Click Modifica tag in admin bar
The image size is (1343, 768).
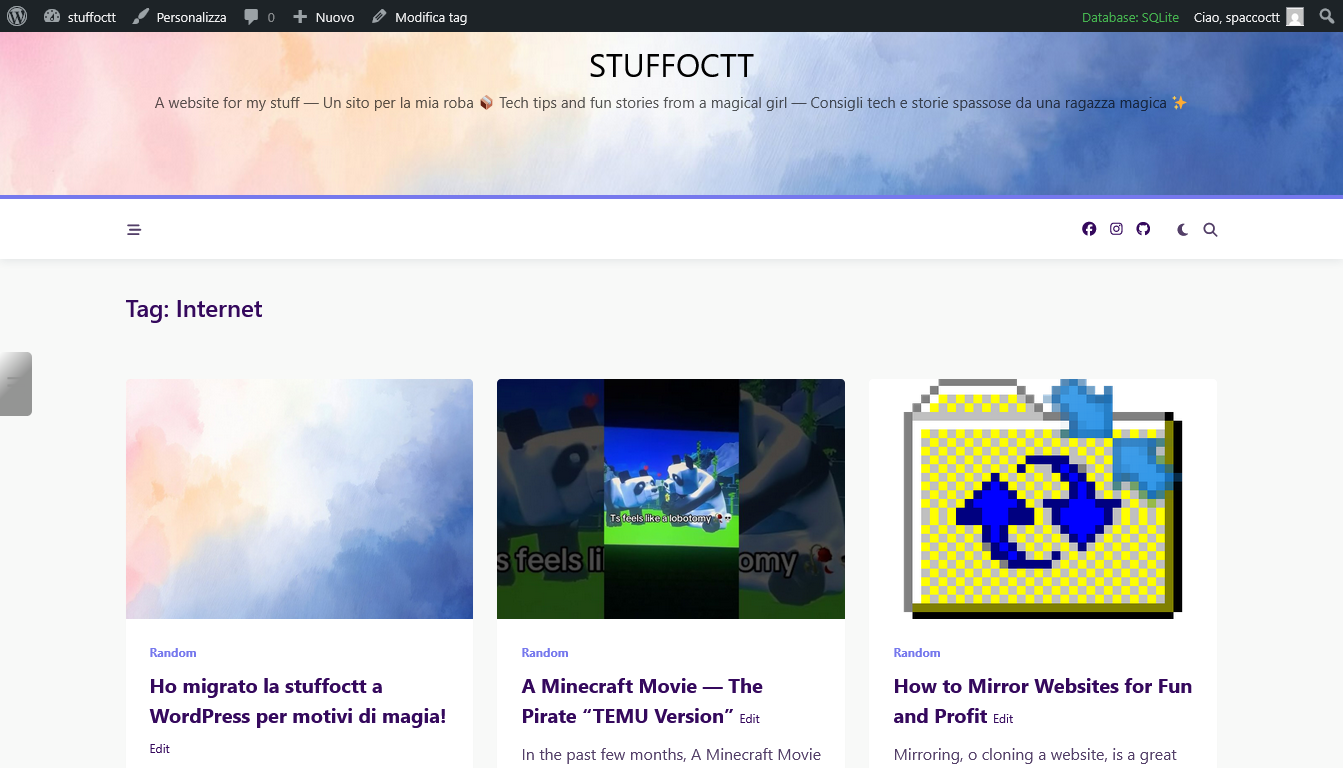click(419, 17)
